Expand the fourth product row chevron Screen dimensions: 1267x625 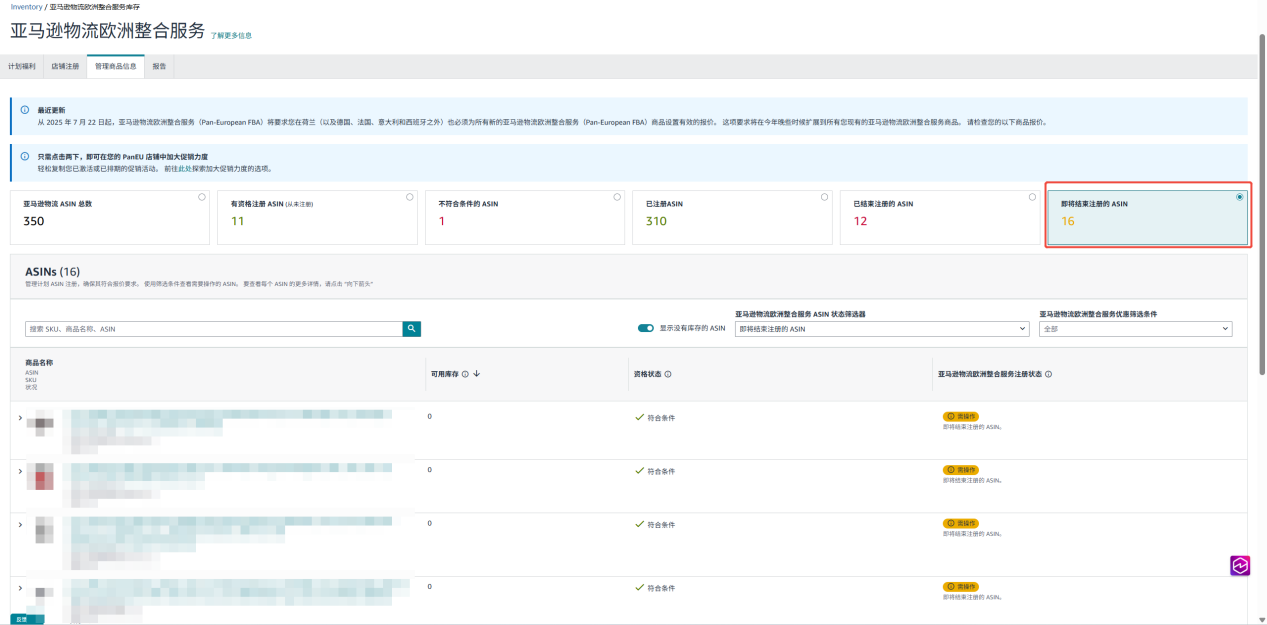click(20, 587)
